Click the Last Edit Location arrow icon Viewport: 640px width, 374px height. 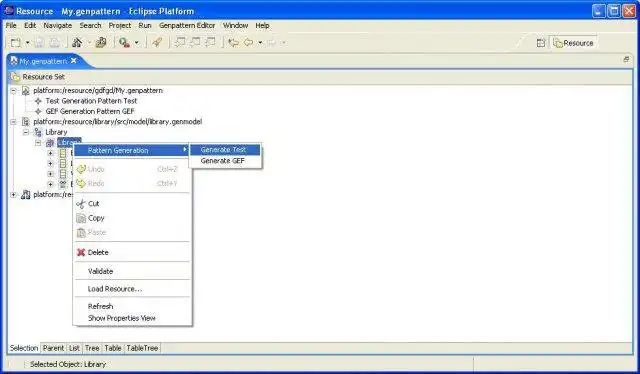[x=233, y=42]
